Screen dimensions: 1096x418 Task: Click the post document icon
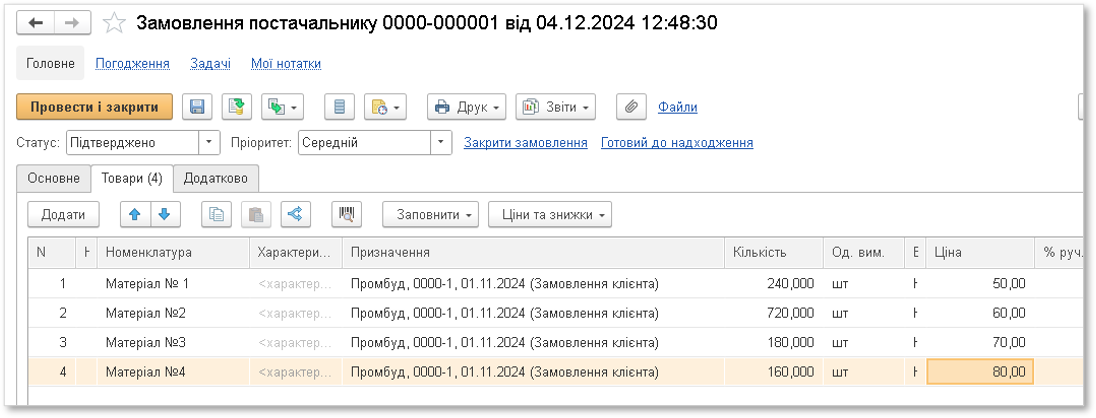coord(236,107)
